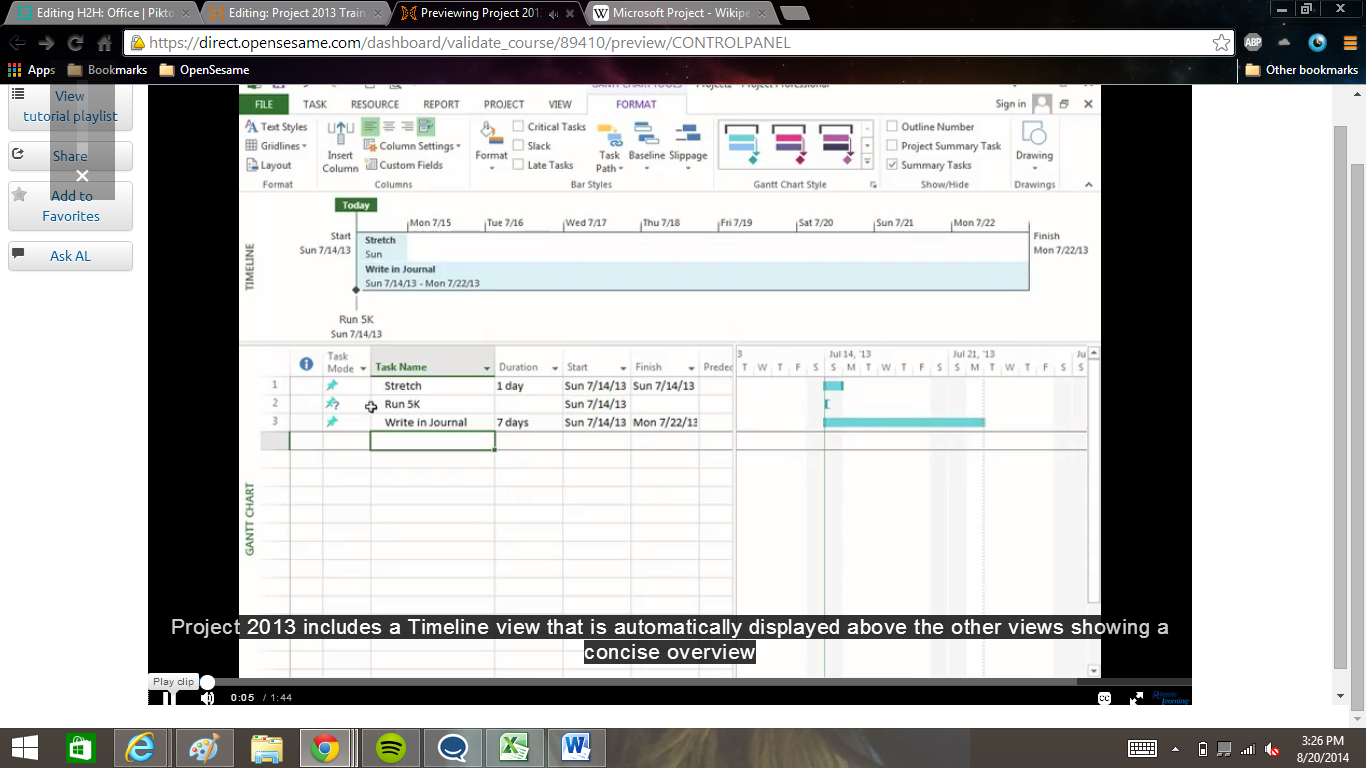Open Gridlines dropdown
Image resolution: width=1366 pixels, height=768 pixels.
(x=276, y=146)
